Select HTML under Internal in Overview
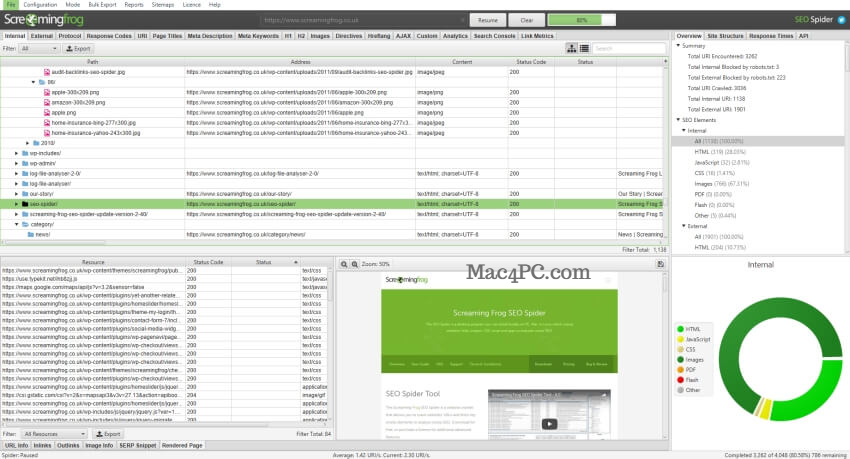850x459 pixels. coord(720,152)
